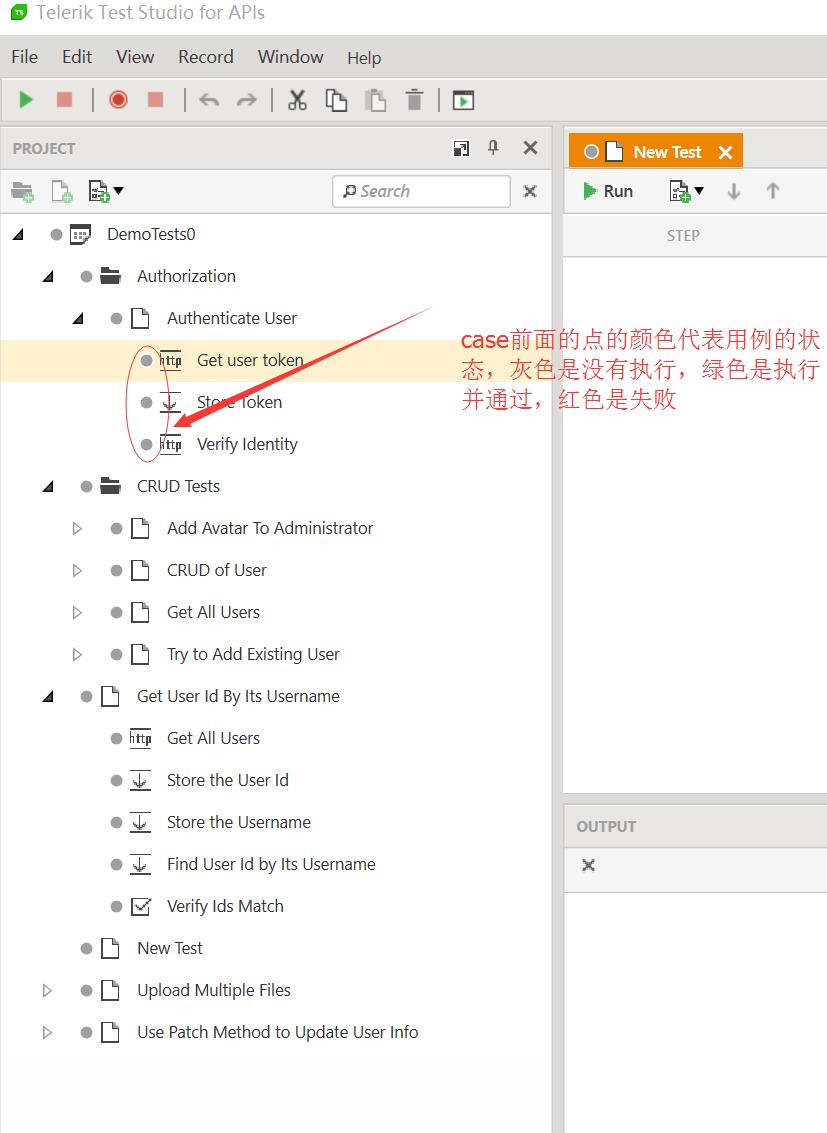Collapse the DemoTests0 project node

pyautogui.click(x=19, y=234)
